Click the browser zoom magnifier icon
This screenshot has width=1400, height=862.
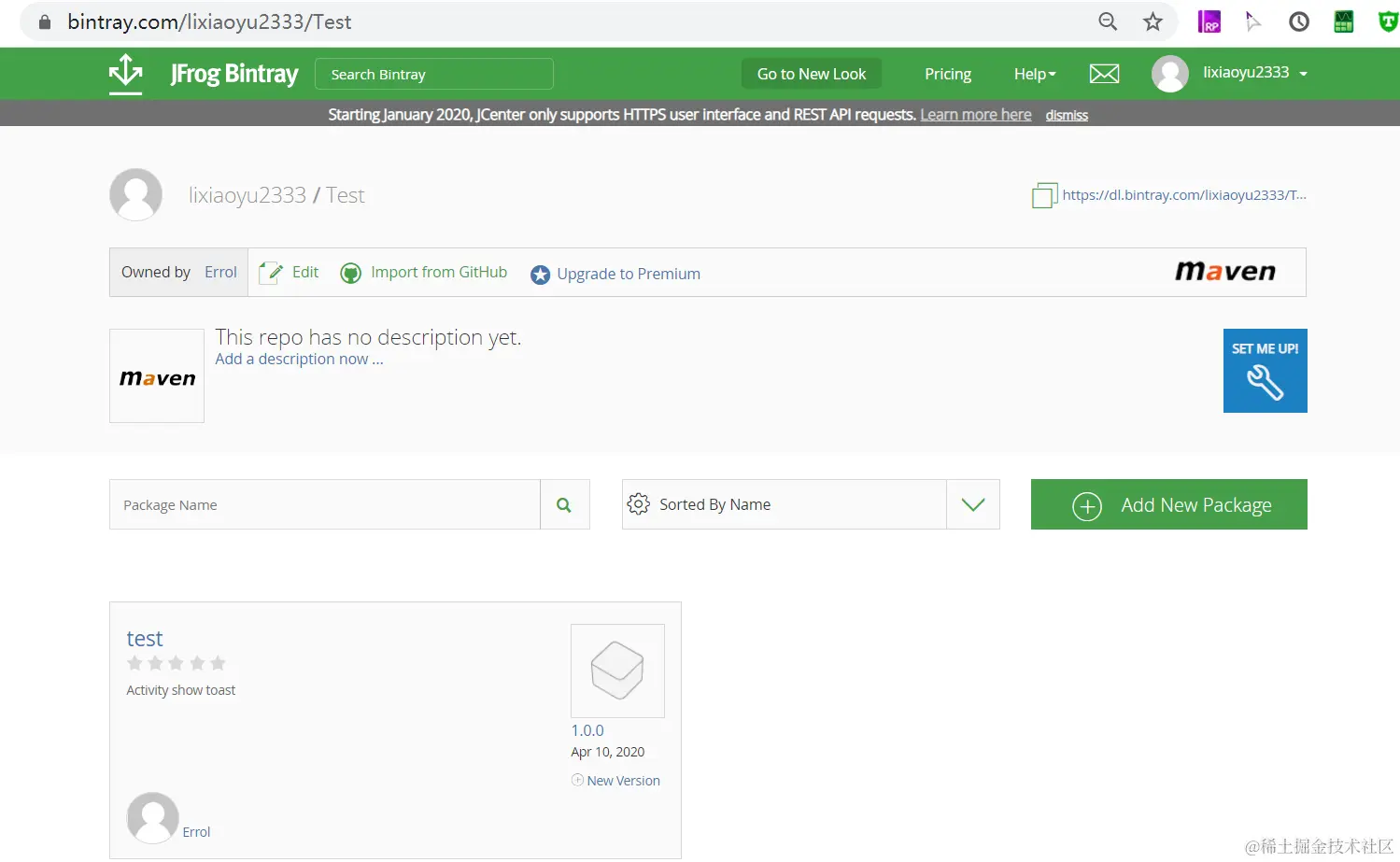pos(1108,21)
